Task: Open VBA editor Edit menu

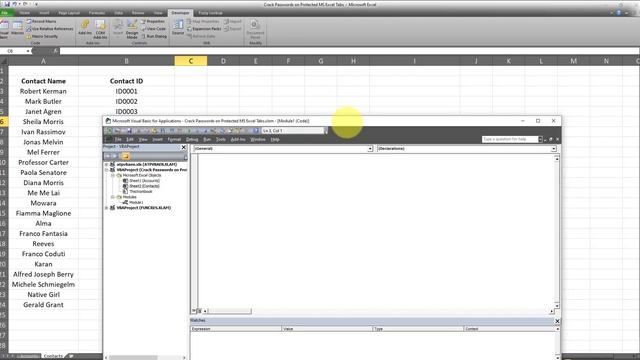Action: (130, 139)
